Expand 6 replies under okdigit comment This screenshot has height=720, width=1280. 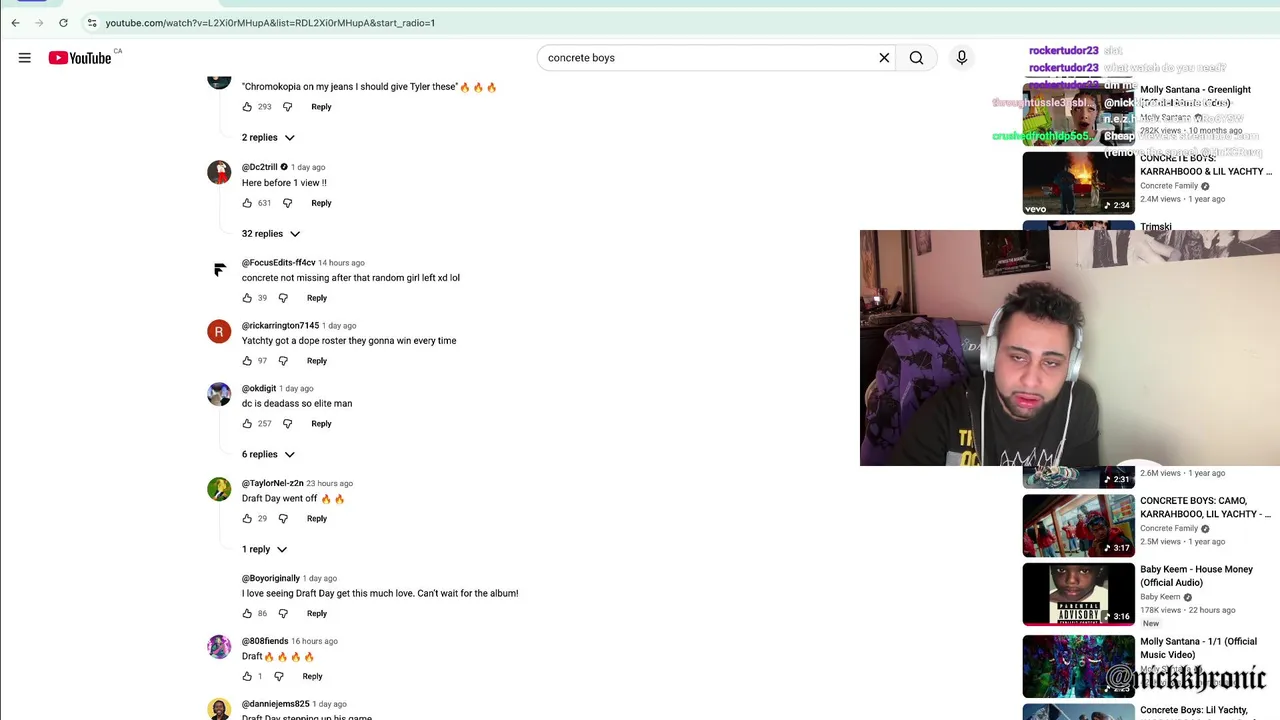pos(268,455)
